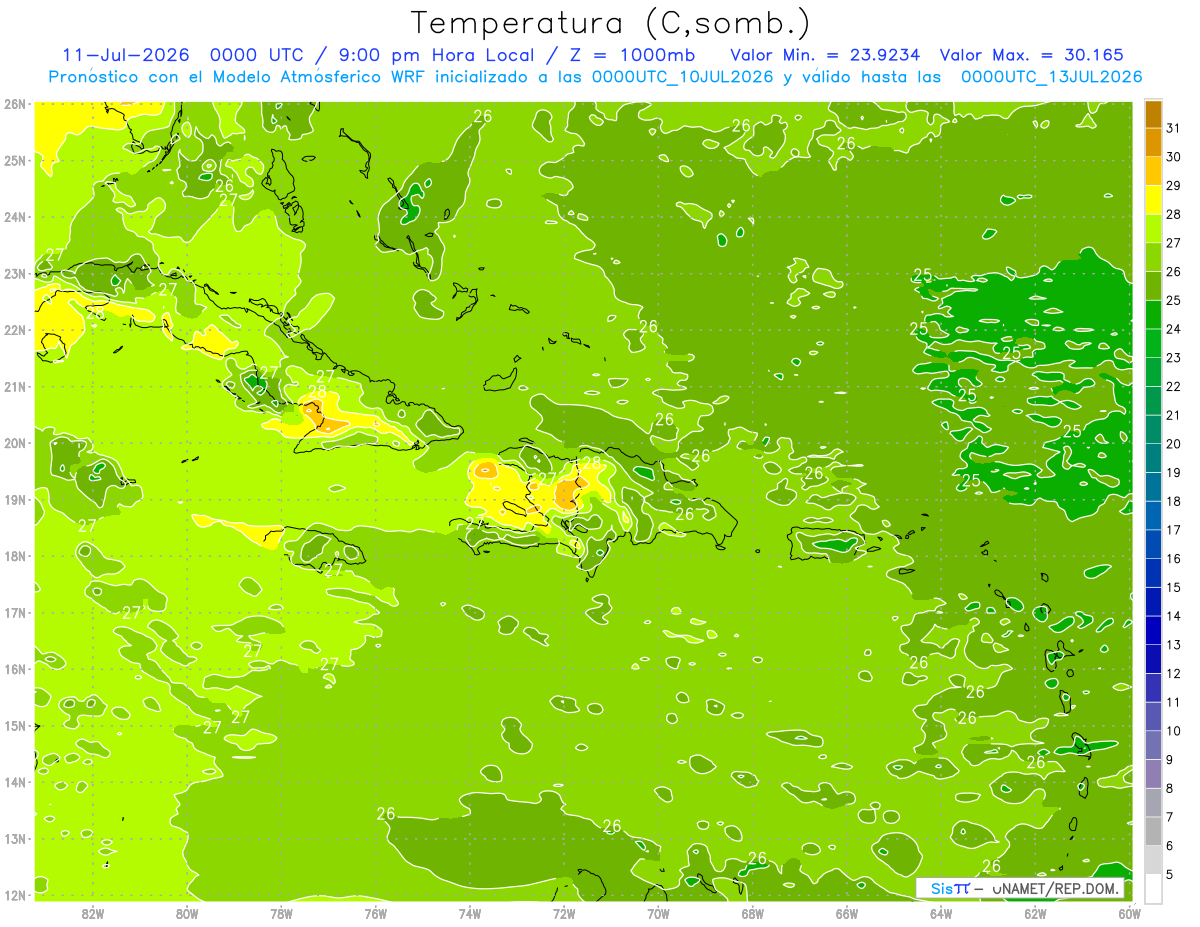
Task: Click the white swatch at the color bar bottom
Action: [x=1153, y=888]
